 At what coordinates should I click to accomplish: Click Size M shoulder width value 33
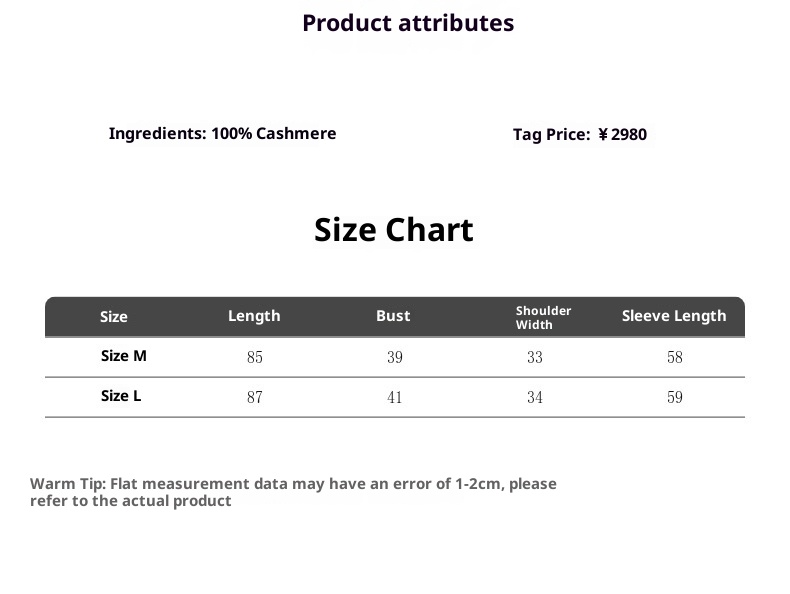535,357
